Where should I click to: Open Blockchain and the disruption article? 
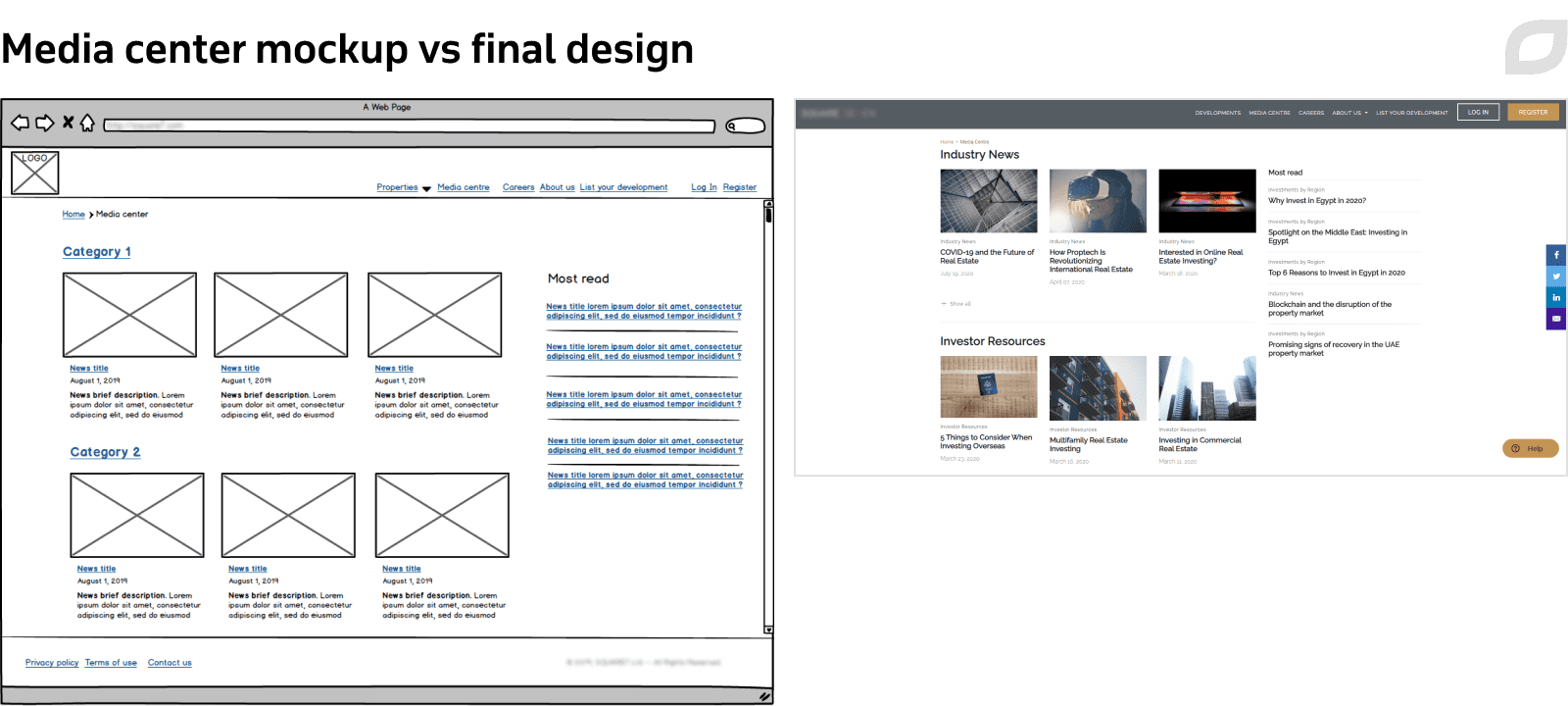[1330, 309]
